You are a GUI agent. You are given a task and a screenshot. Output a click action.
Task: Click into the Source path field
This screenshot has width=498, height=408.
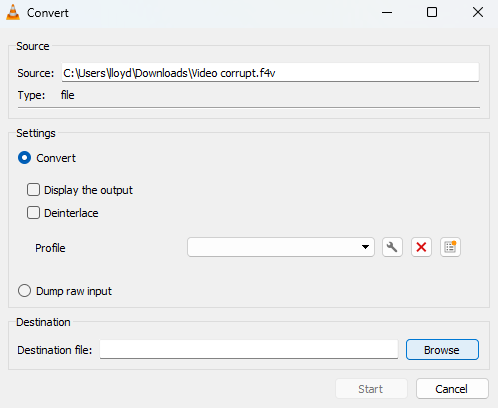click(x=270, y=72)
